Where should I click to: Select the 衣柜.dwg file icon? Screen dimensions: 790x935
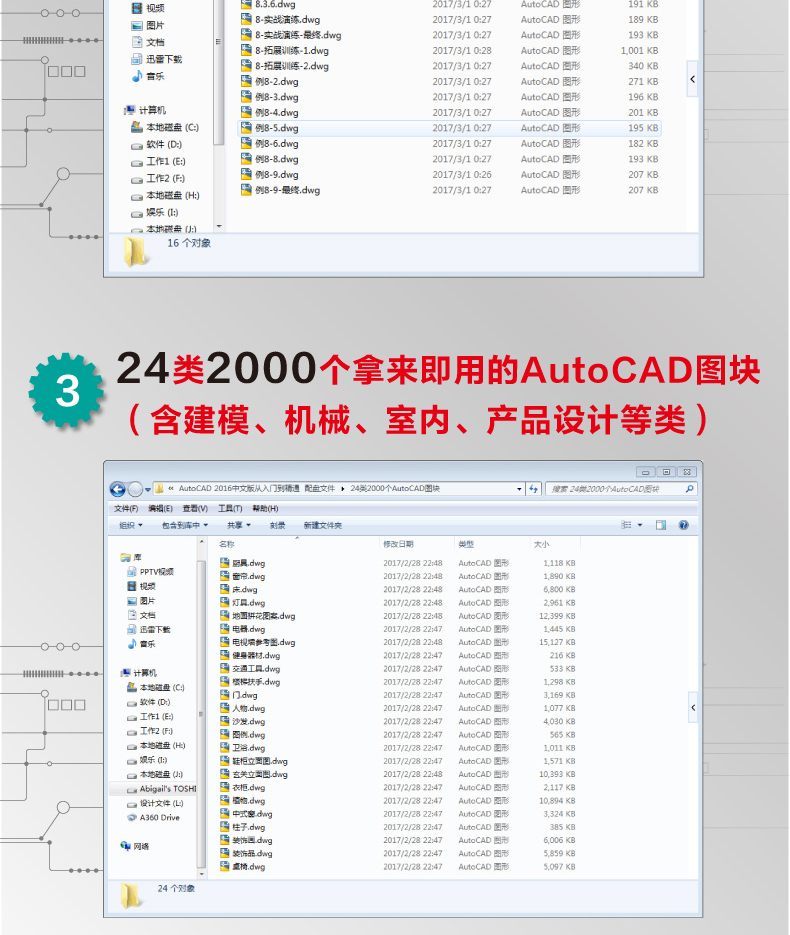click(x=225, y=787)
